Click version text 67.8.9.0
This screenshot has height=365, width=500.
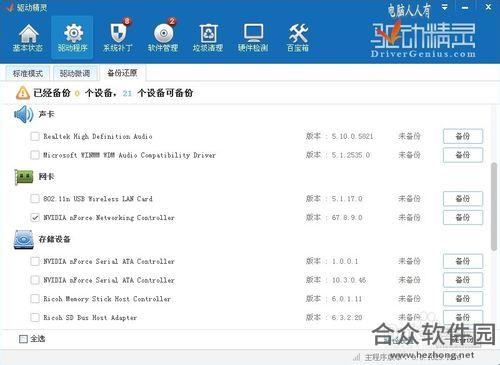[x=347, y=218]
